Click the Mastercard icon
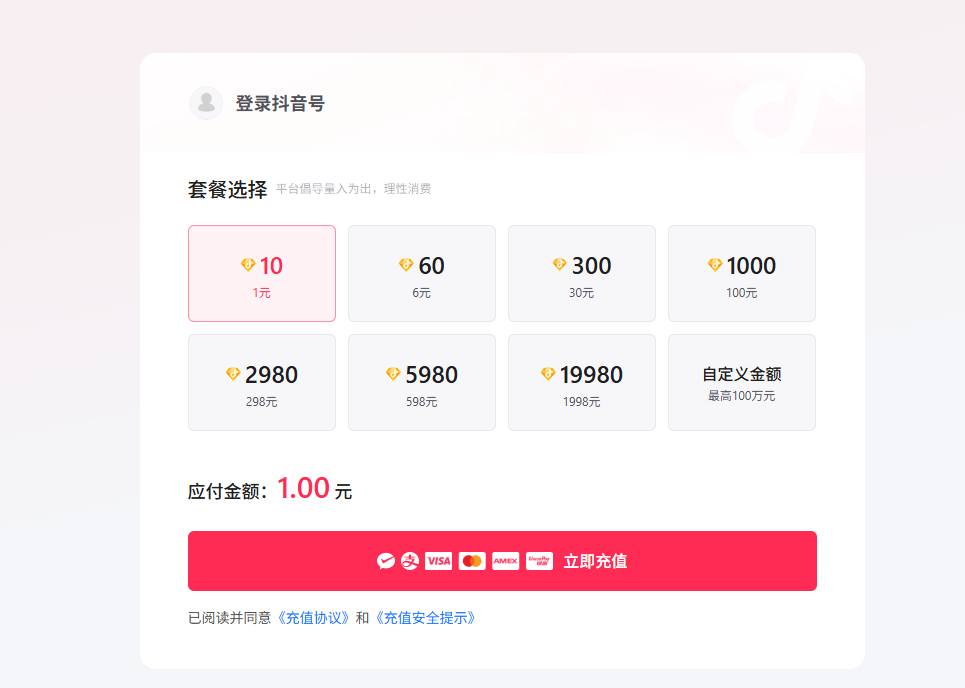The height and width of the screenshot is (688, 965). (472, 561)
